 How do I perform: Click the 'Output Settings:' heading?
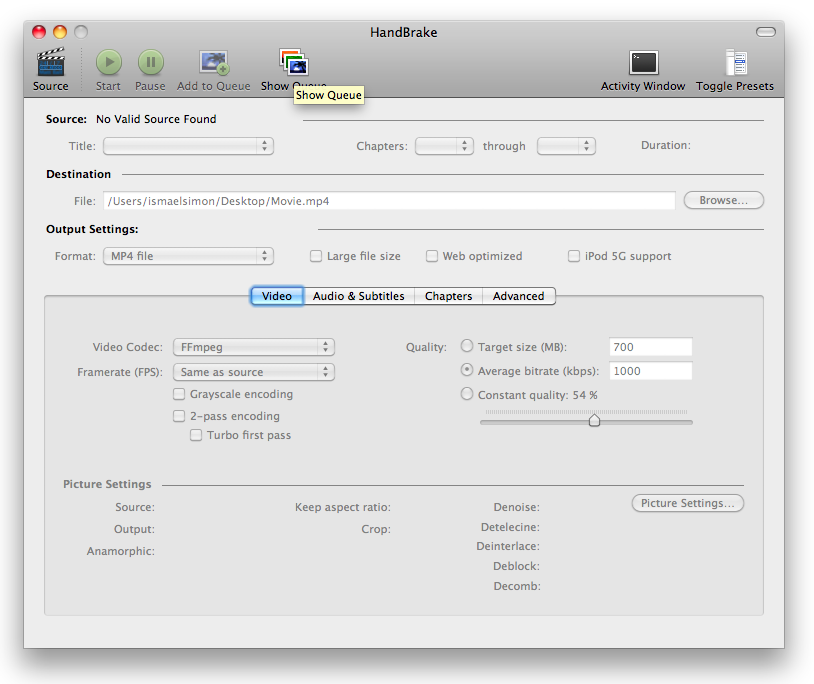(92, 229)
